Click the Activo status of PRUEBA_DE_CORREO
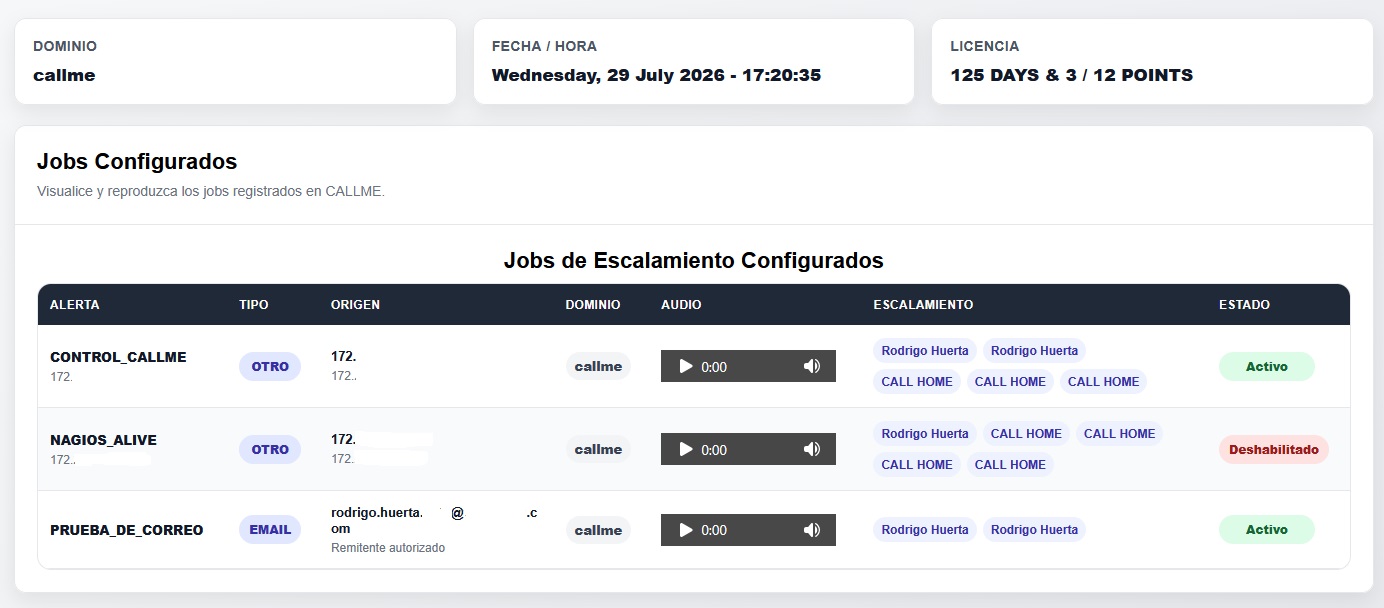Viewport: 1384px width, 608px height. tap(1266, 530)
